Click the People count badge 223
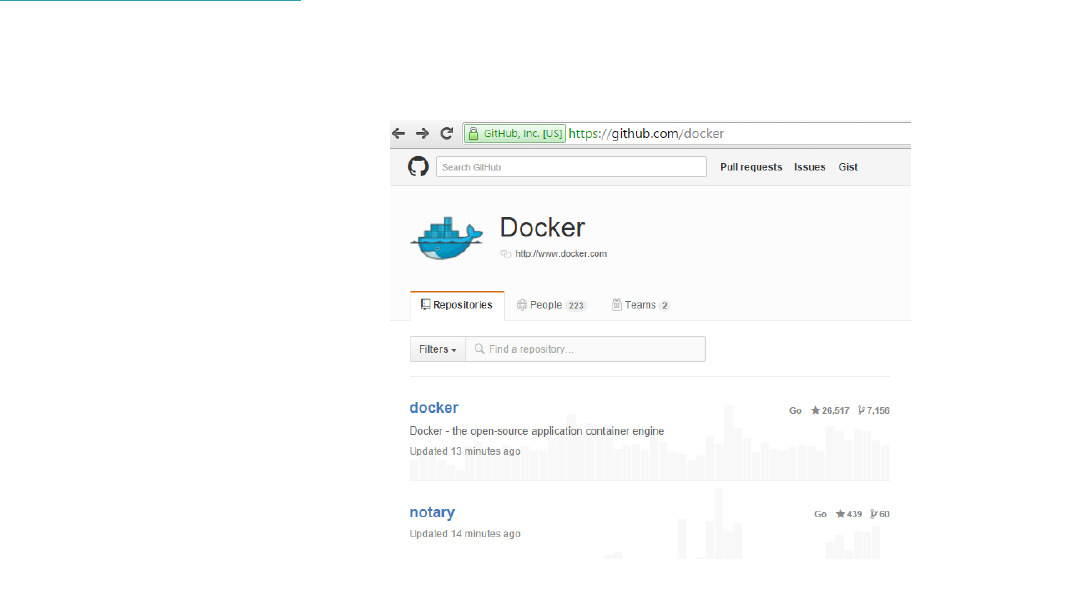Screen dimensions: 1068x600 [x=576, y=306]
